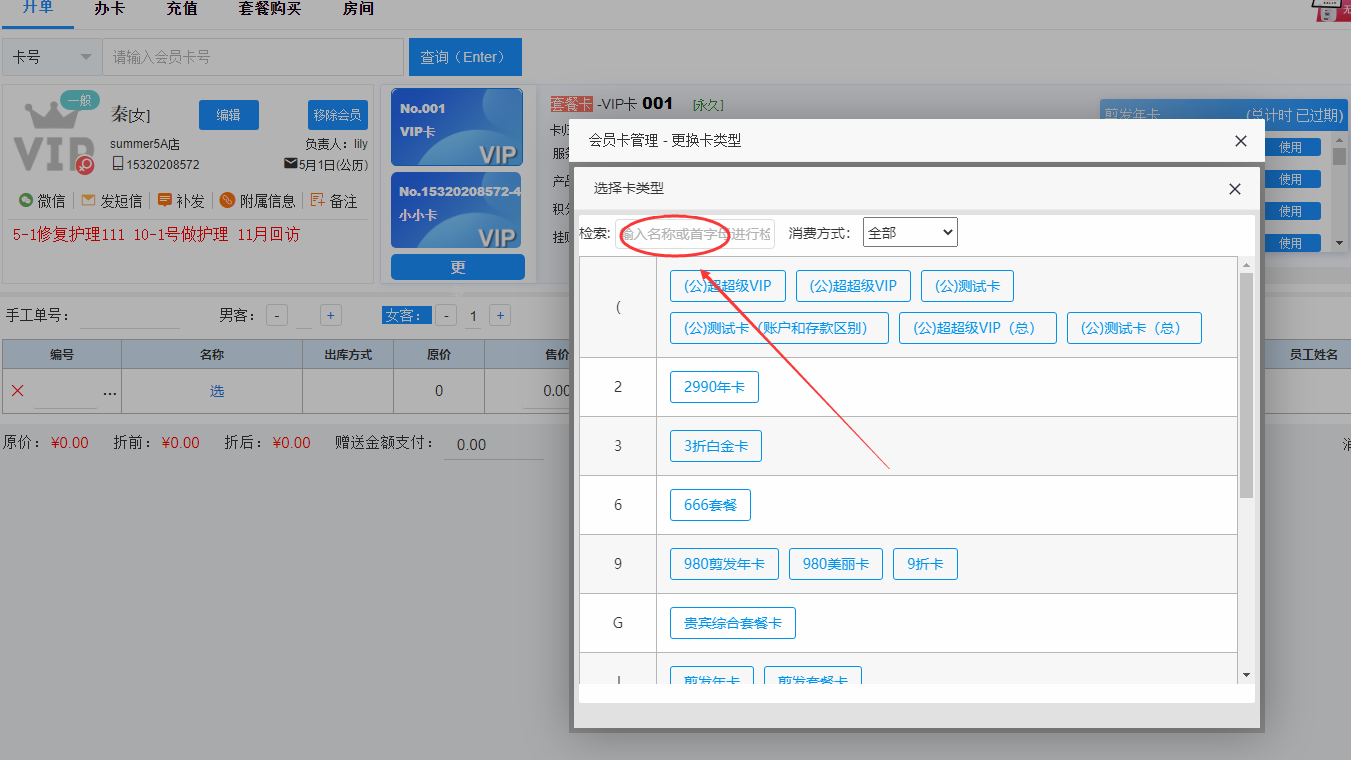
Task: Increase 男客 count with plus button
Action: pos(331,315)
